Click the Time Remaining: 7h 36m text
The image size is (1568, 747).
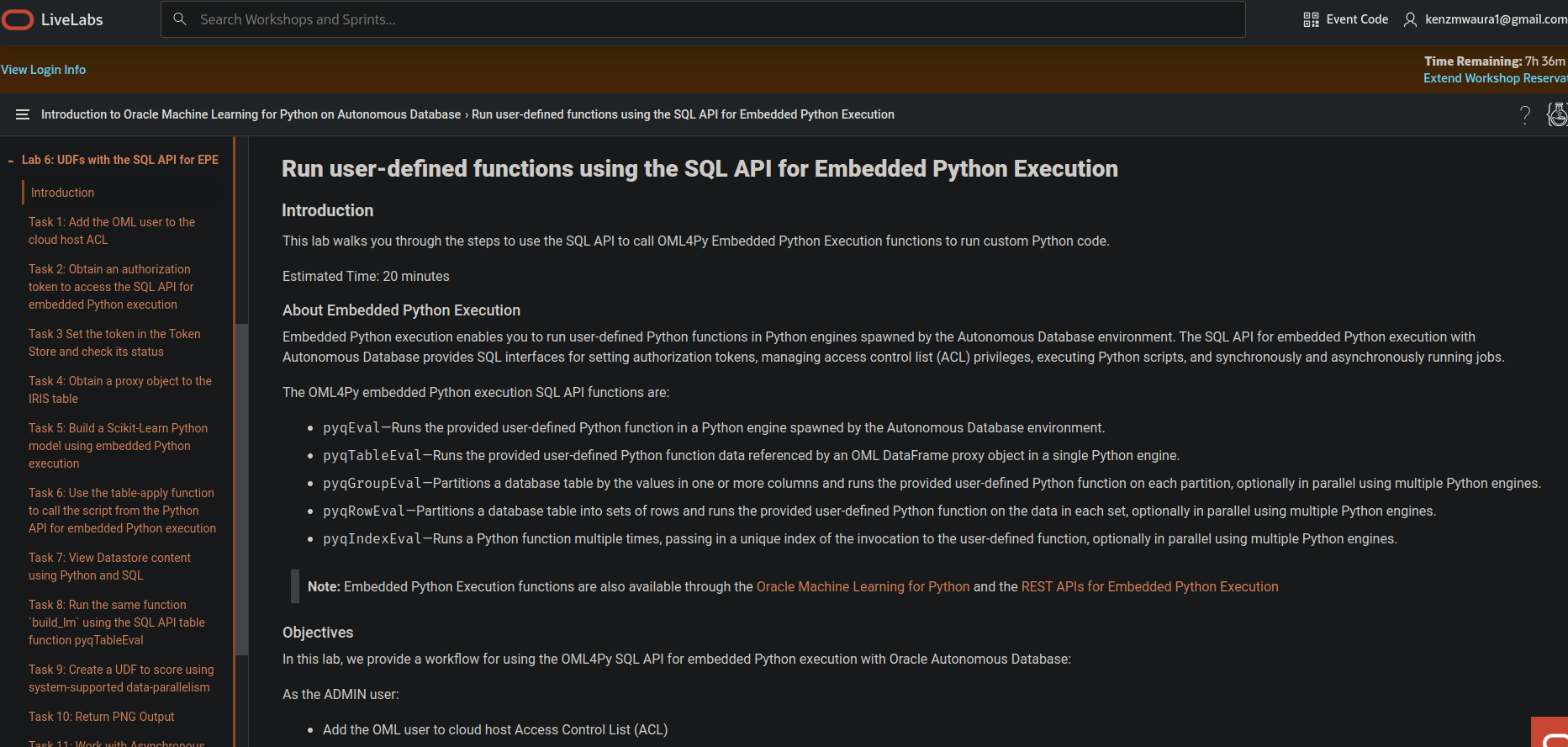click(x=1495, y=61)
